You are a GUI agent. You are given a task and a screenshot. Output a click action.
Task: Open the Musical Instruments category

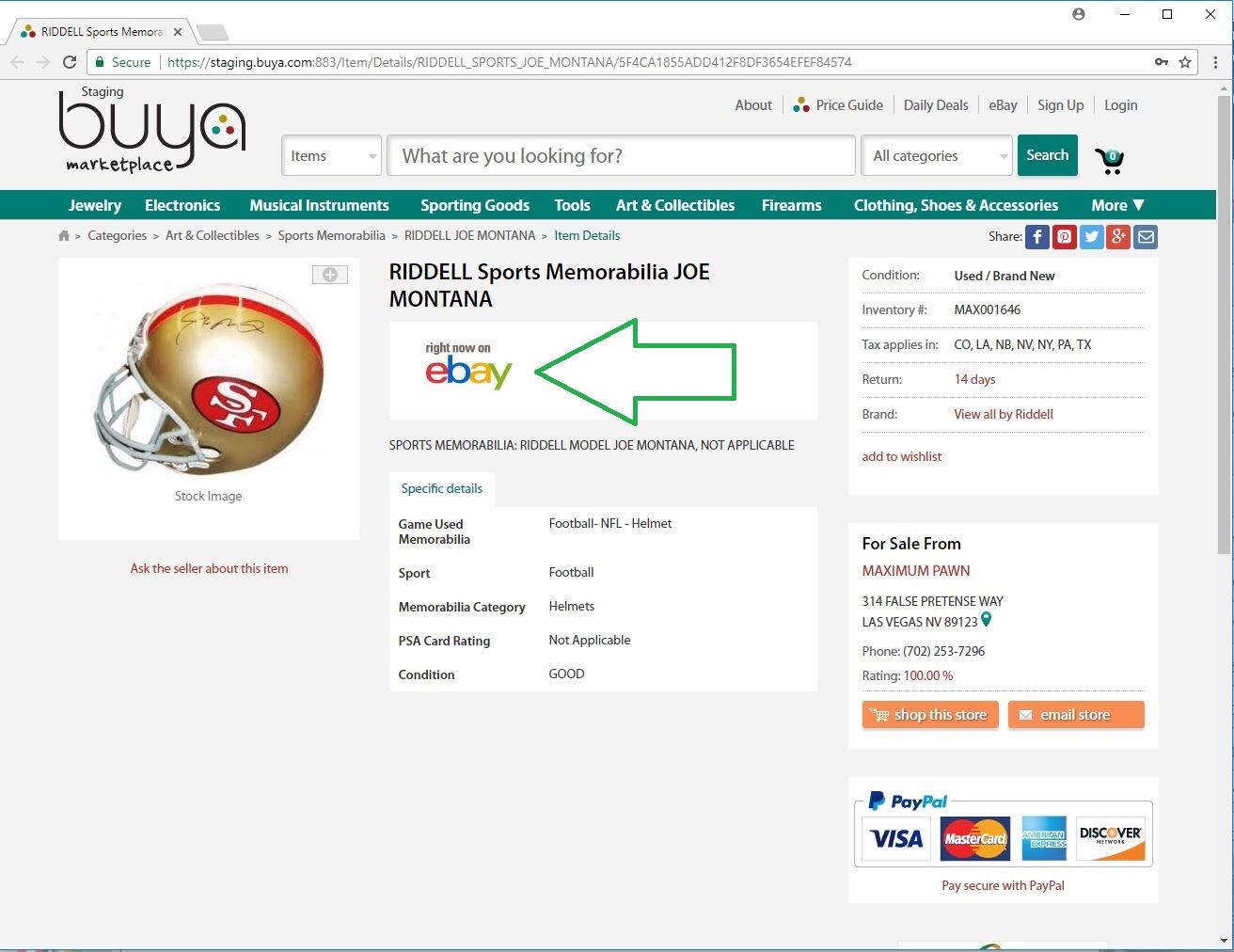(x=319, y=205)
